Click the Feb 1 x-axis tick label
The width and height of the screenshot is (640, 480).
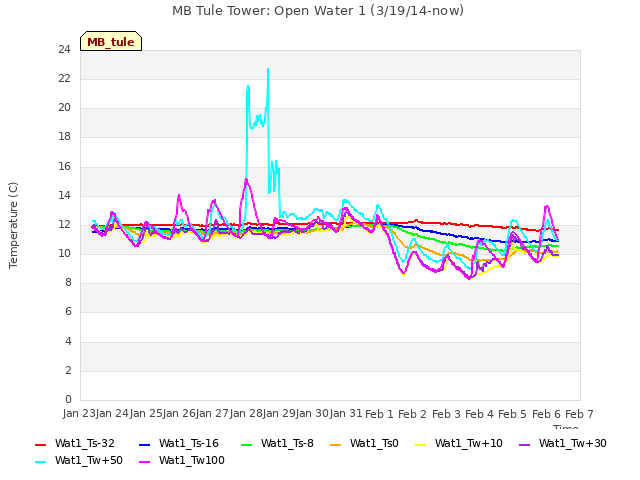click(379, 414)
